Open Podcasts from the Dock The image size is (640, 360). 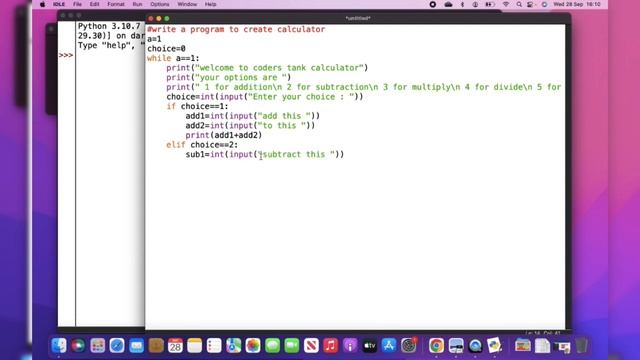coord(350,346)
